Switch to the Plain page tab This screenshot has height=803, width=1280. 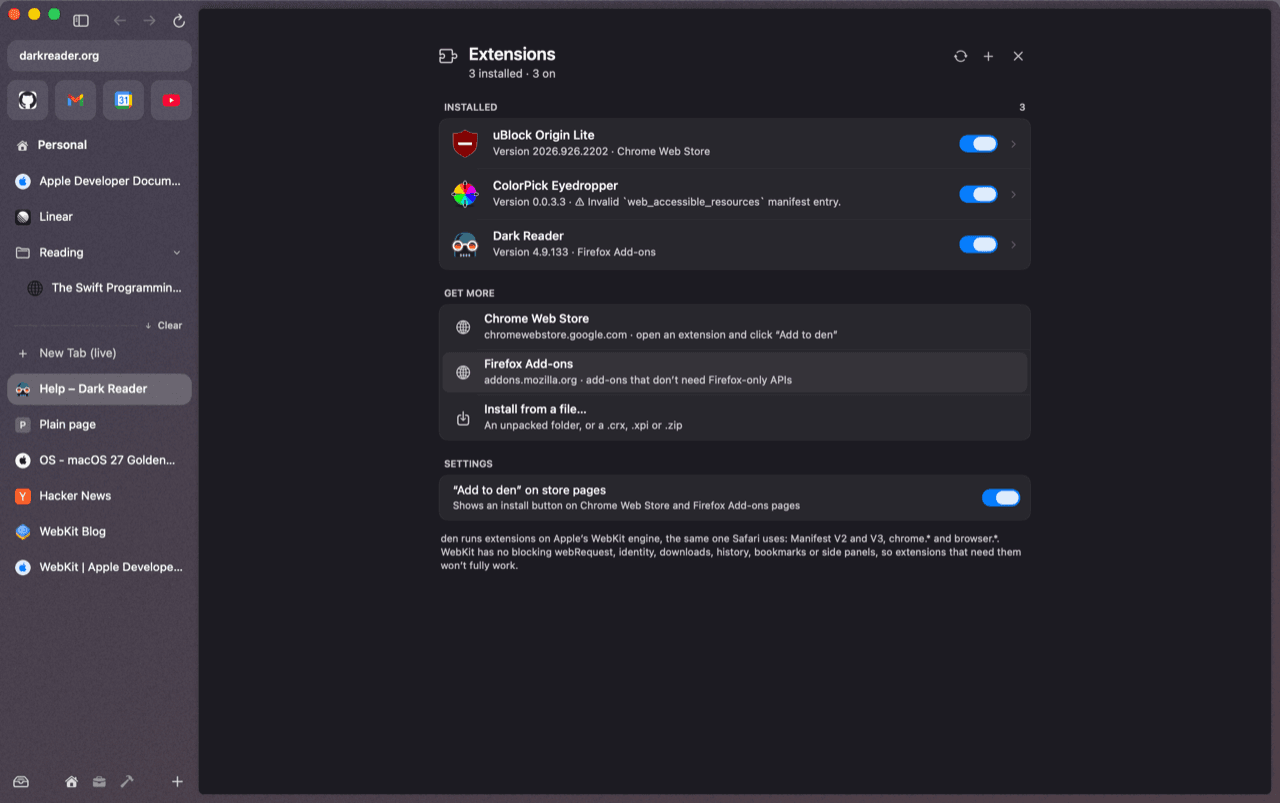click(x=99, y=425)
